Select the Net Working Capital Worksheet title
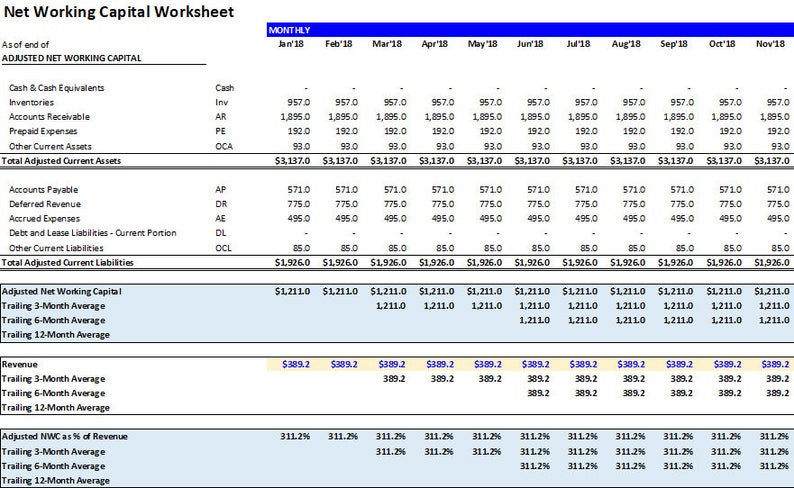 pyautogui.click(x=118, y=12)
